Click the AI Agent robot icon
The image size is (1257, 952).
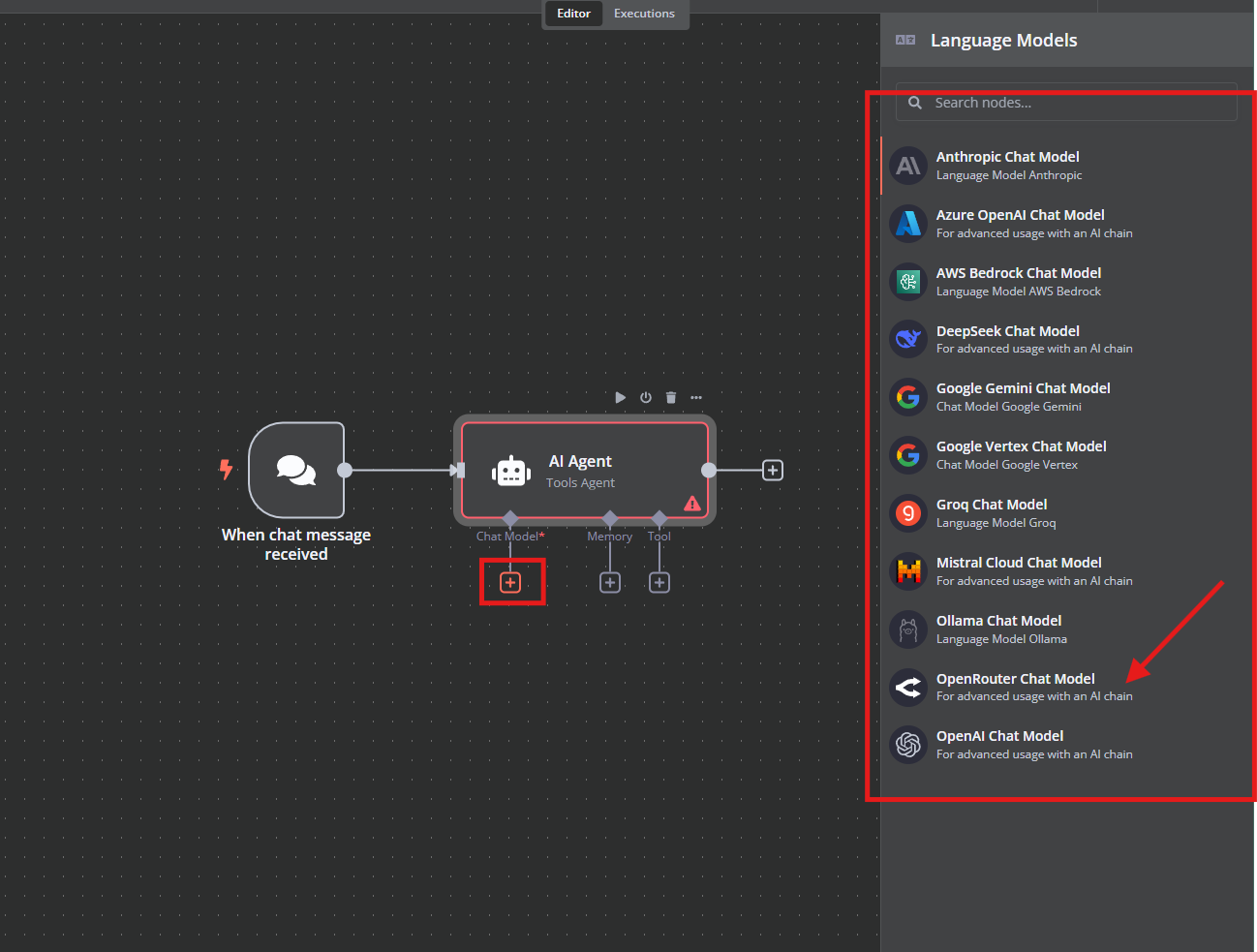click(511, 471)
